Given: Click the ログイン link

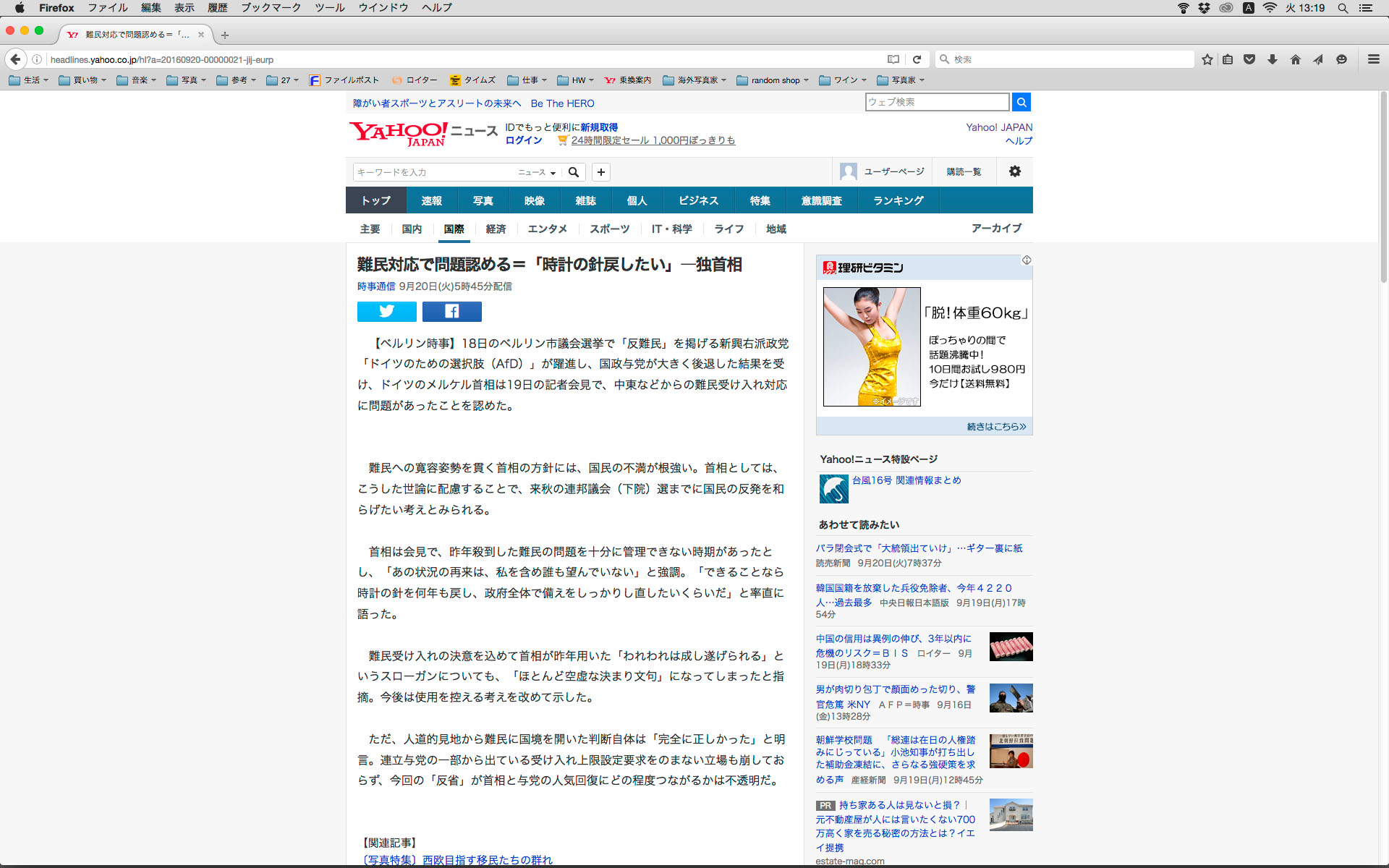Looking at the screenshot, I should tap(523, 140).
